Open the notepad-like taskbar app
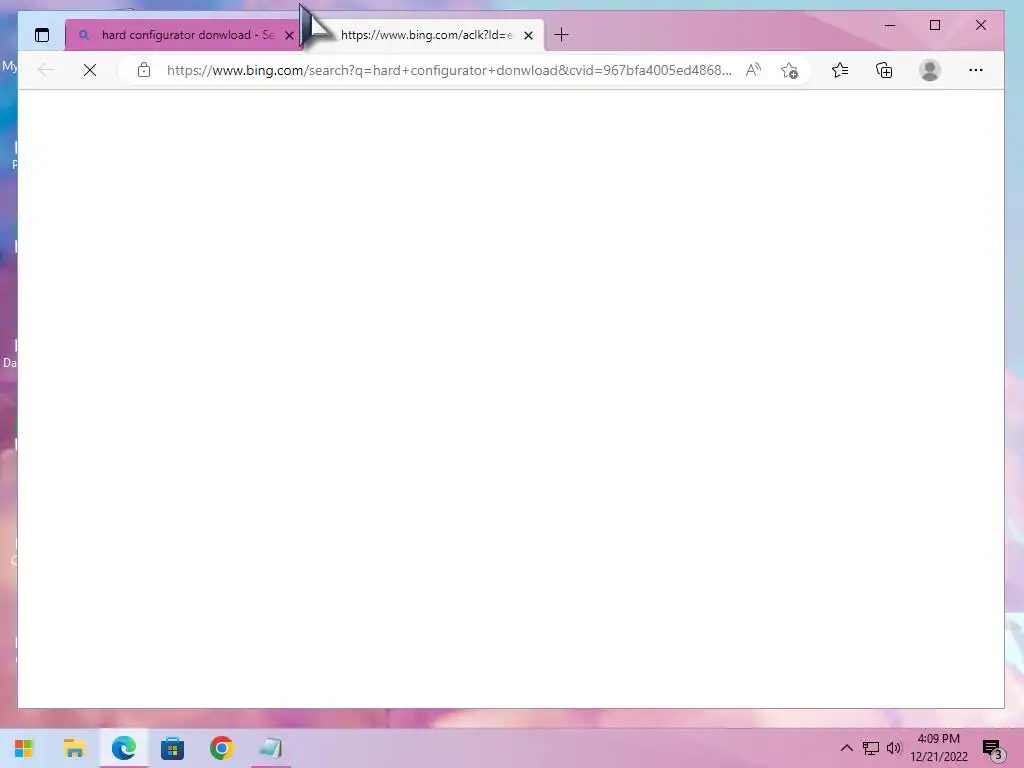This screenshot has height=768, width=1024. [x=270, y=748]
